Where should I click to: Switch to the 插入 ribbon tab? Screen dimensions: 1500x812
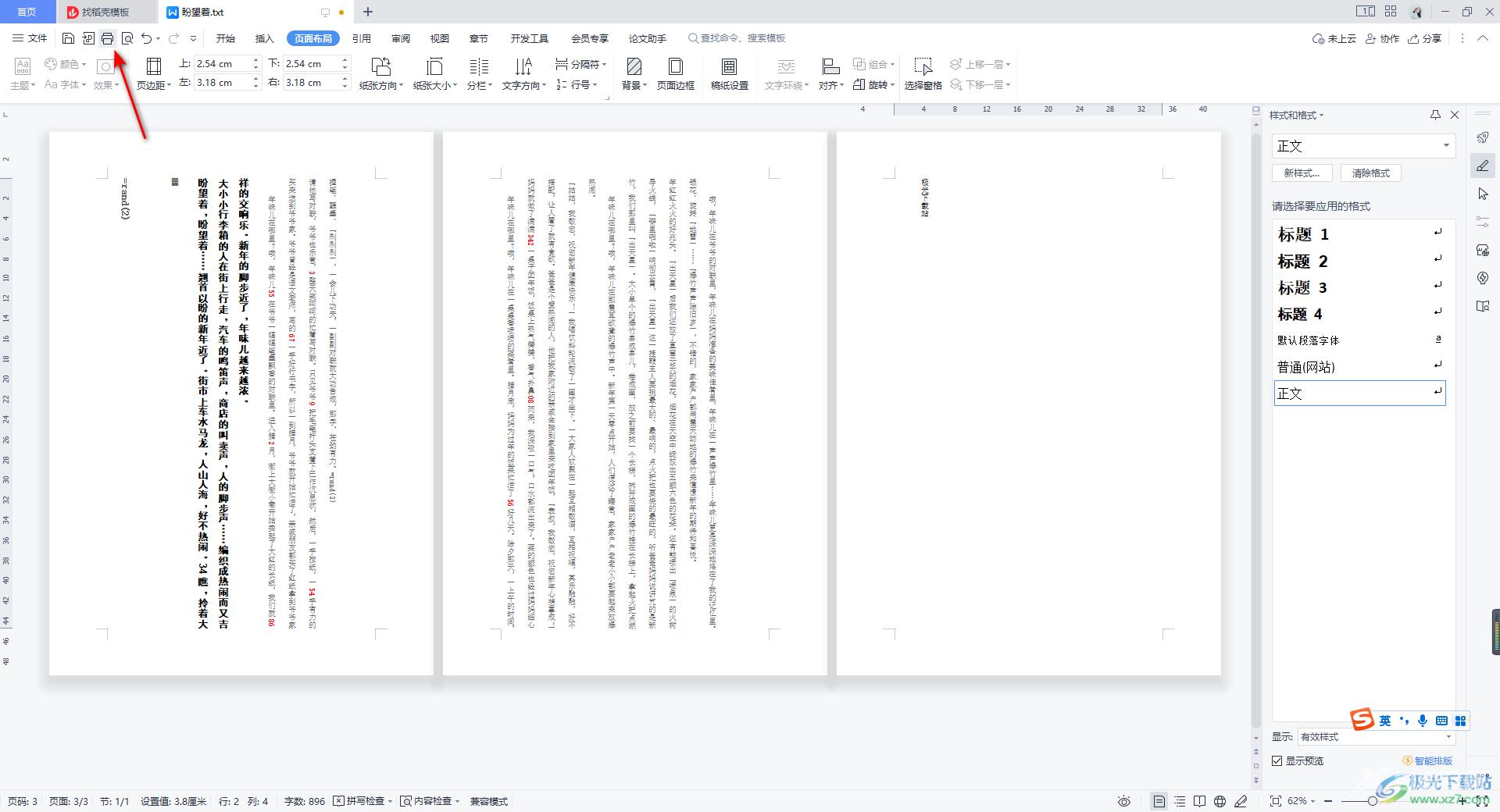click(x=265, y=38)
